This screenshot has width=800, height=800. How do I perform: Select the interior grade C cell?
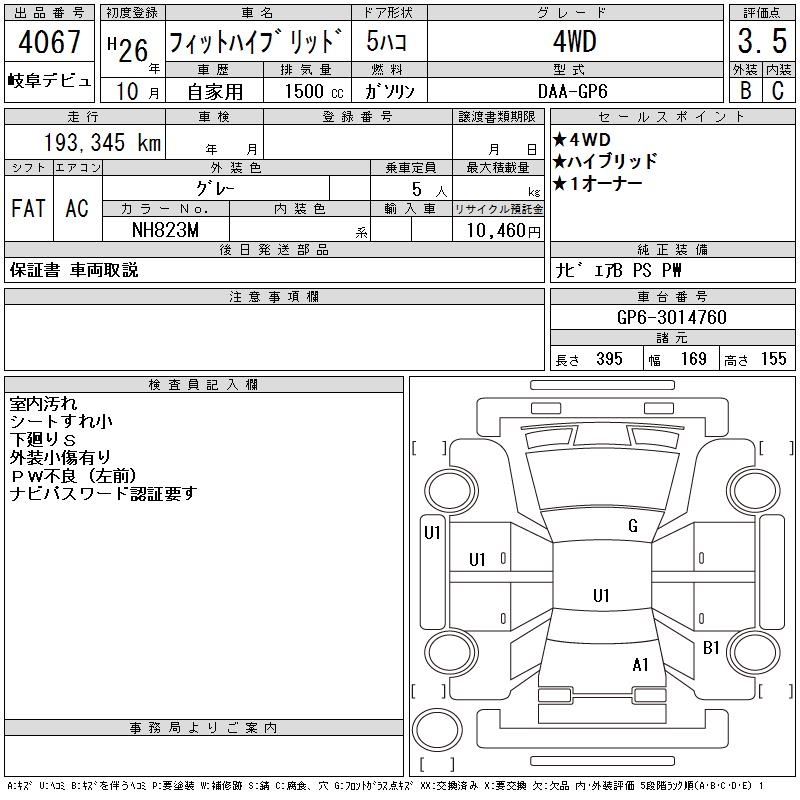pos(777,90)
